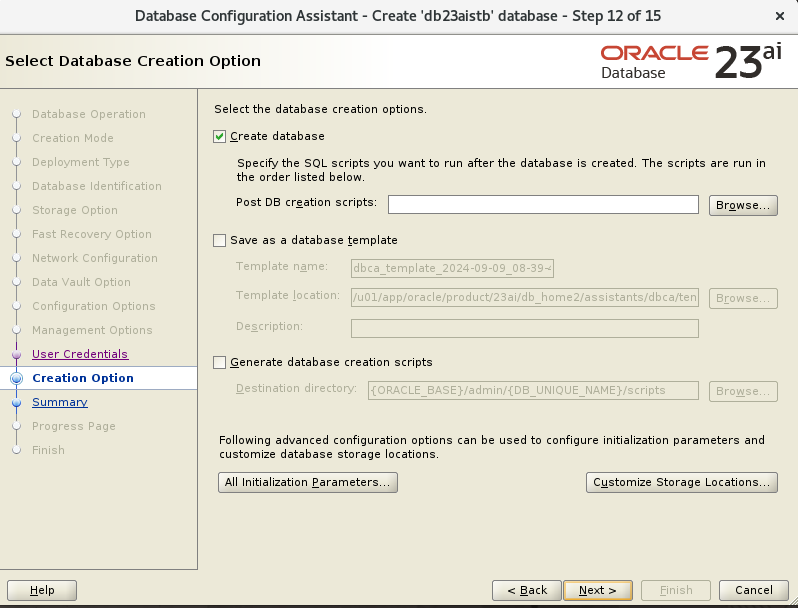
Task: Click the User Credentials step bullet icon
Action: point(16,354)
